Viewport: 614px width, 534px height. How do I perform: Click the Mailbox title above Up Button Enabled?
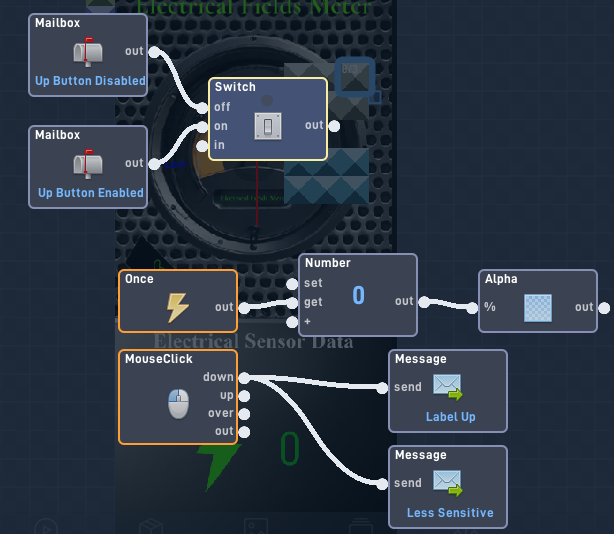[x=58, y=135]
